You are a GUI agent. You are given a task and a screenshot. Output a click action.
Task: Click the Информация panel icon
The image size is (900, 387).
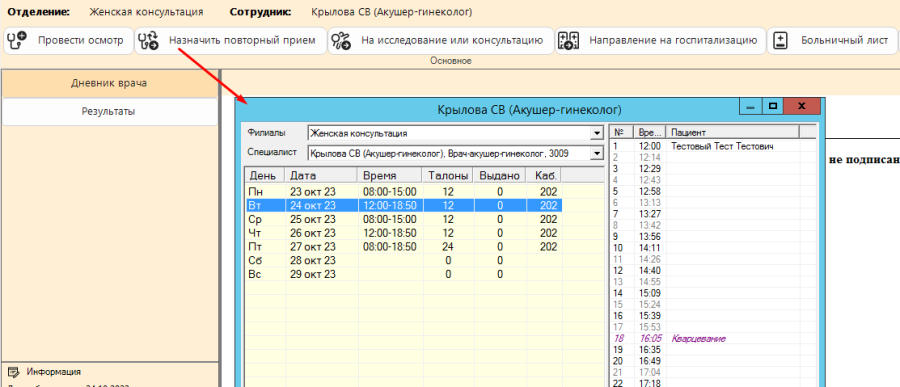point(15,371)
